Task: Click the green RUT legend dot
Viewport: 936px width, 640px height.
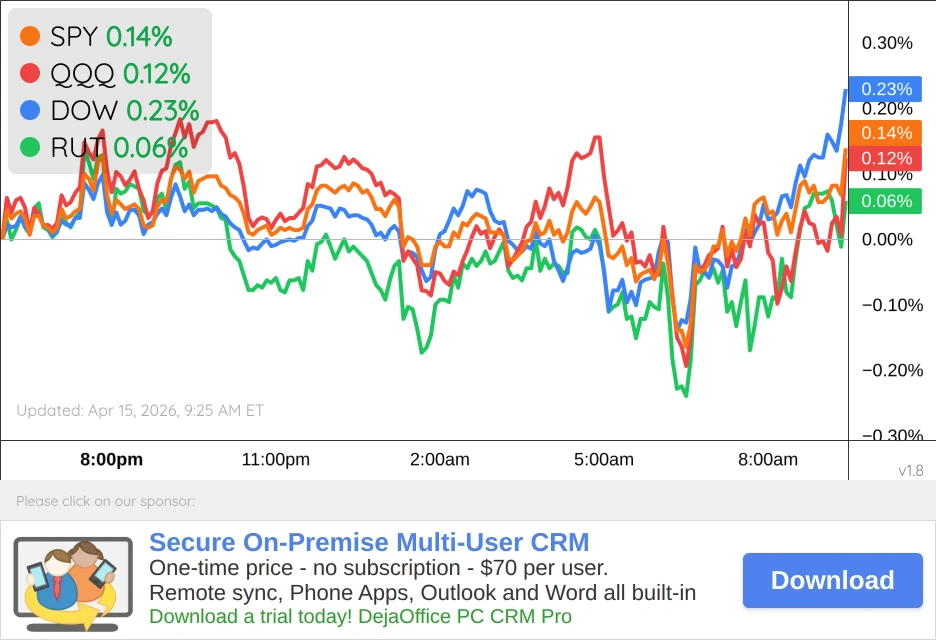Action: [x=28, y=147]
